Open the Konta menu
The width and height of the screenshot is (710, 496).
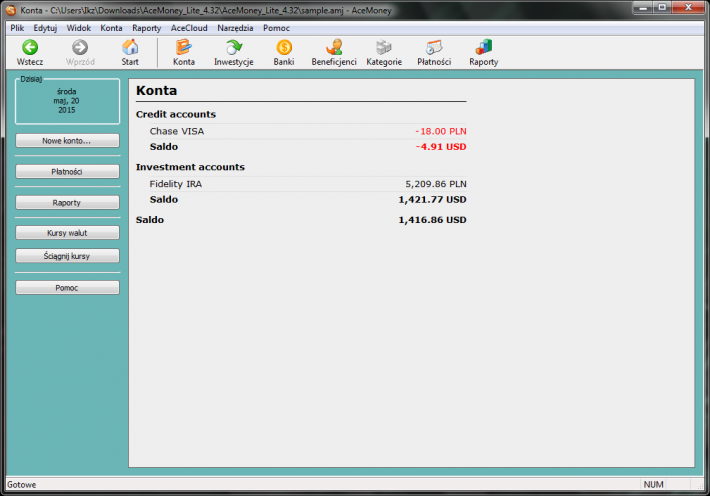[111, 28]
